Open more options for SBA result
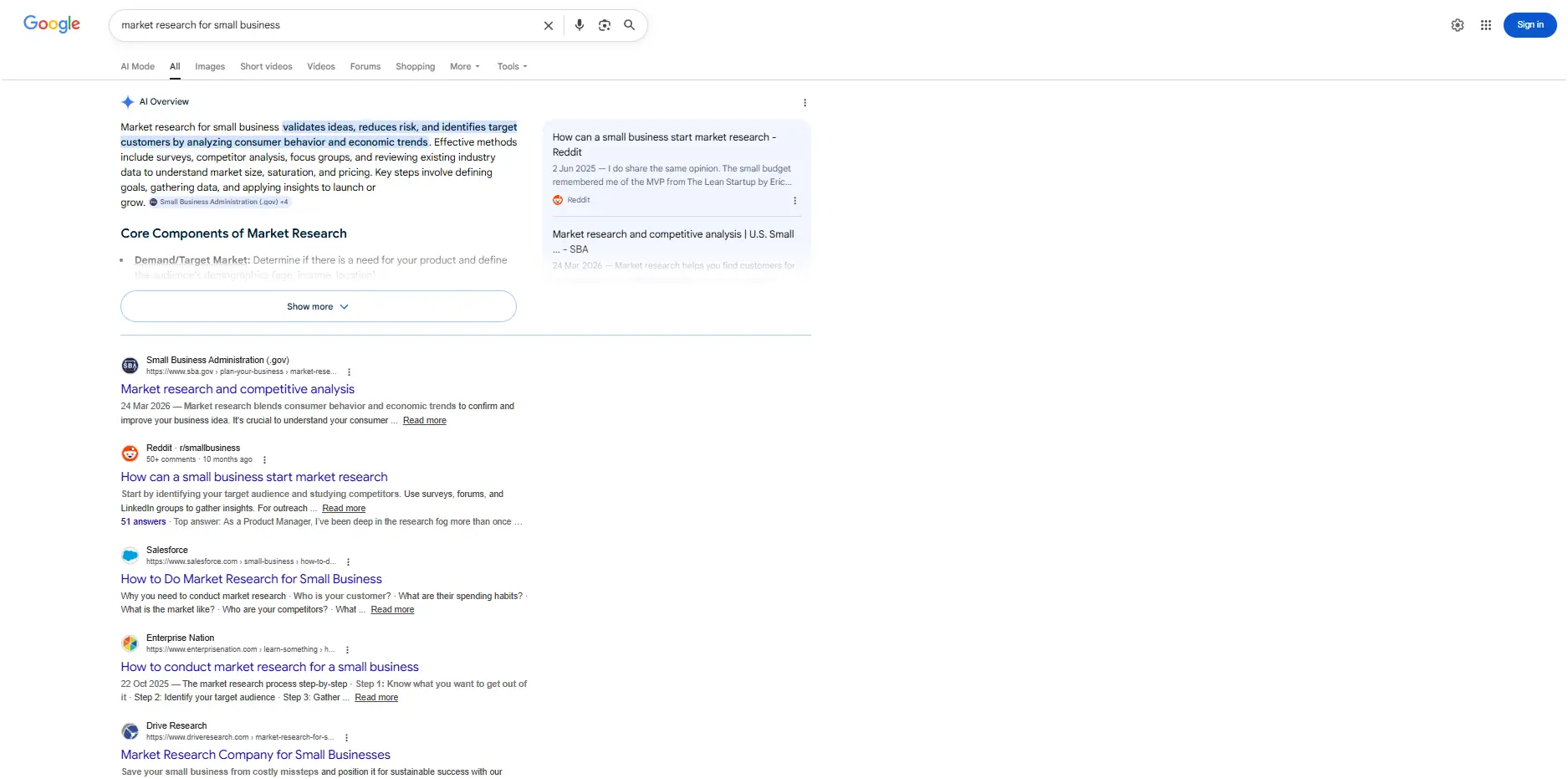 [349, 372]
